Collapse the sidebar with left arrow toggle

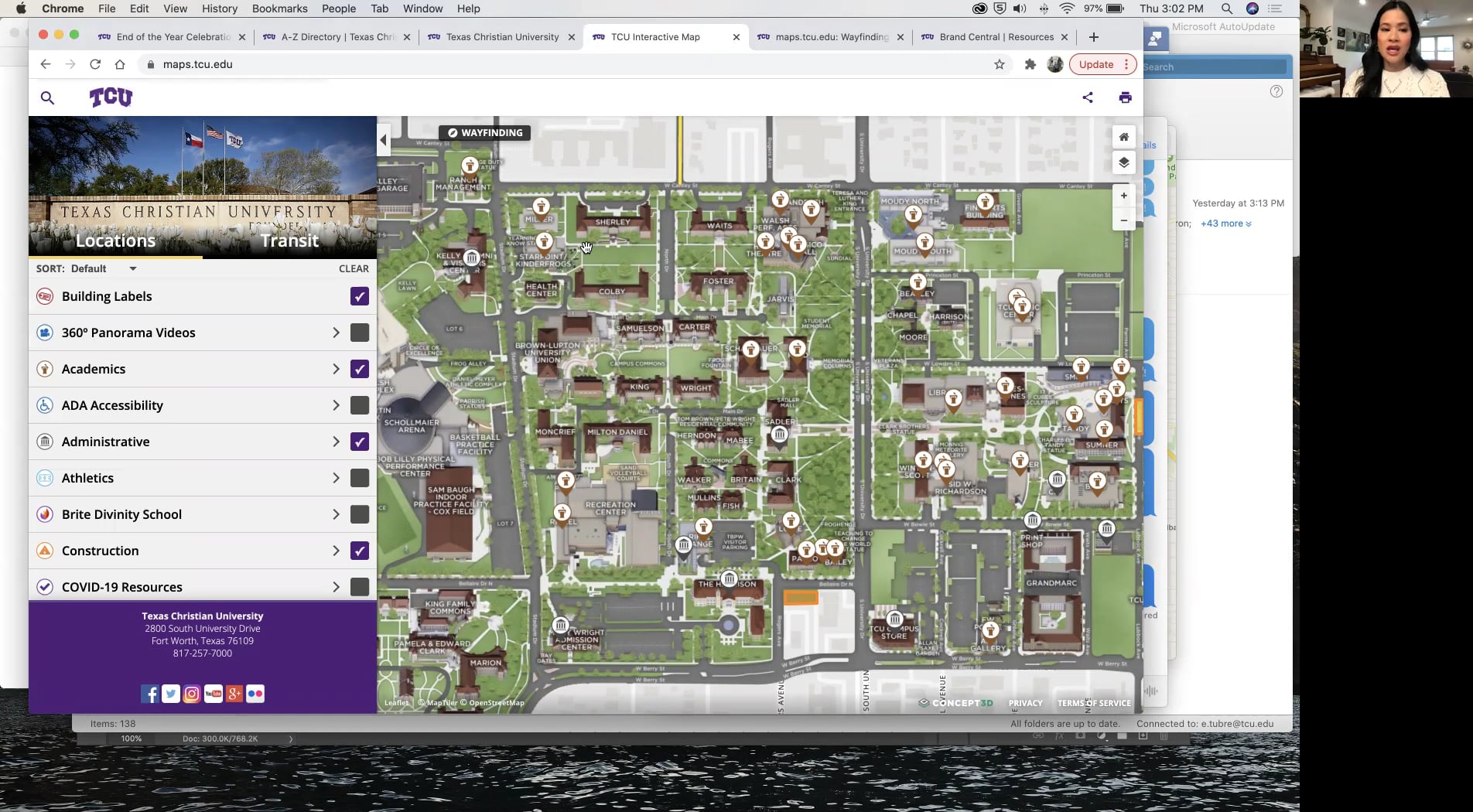point(383,141)
